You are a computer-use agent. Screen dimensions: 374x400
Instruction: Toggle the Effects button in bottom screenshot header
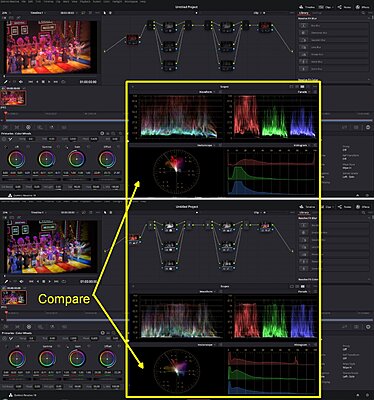363,207
